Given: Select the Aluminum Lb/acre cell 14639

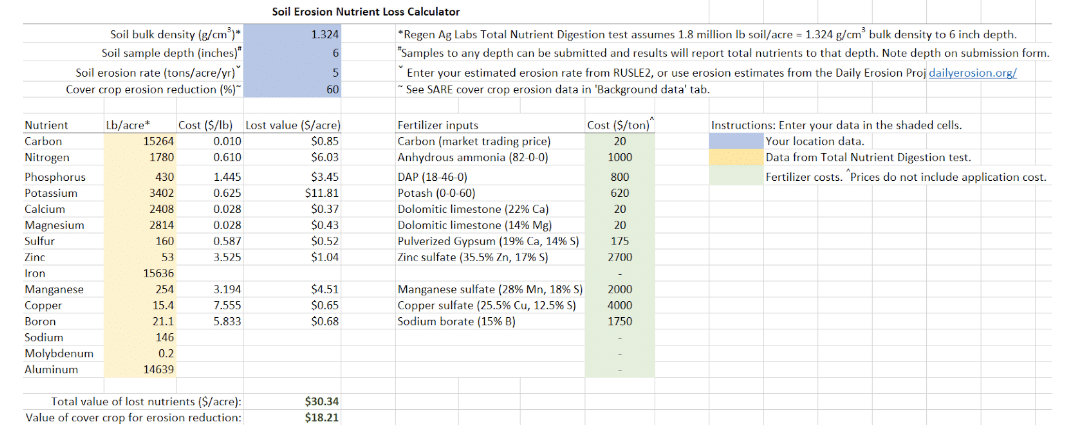Looking at the screenshot, I should (139, 369).
